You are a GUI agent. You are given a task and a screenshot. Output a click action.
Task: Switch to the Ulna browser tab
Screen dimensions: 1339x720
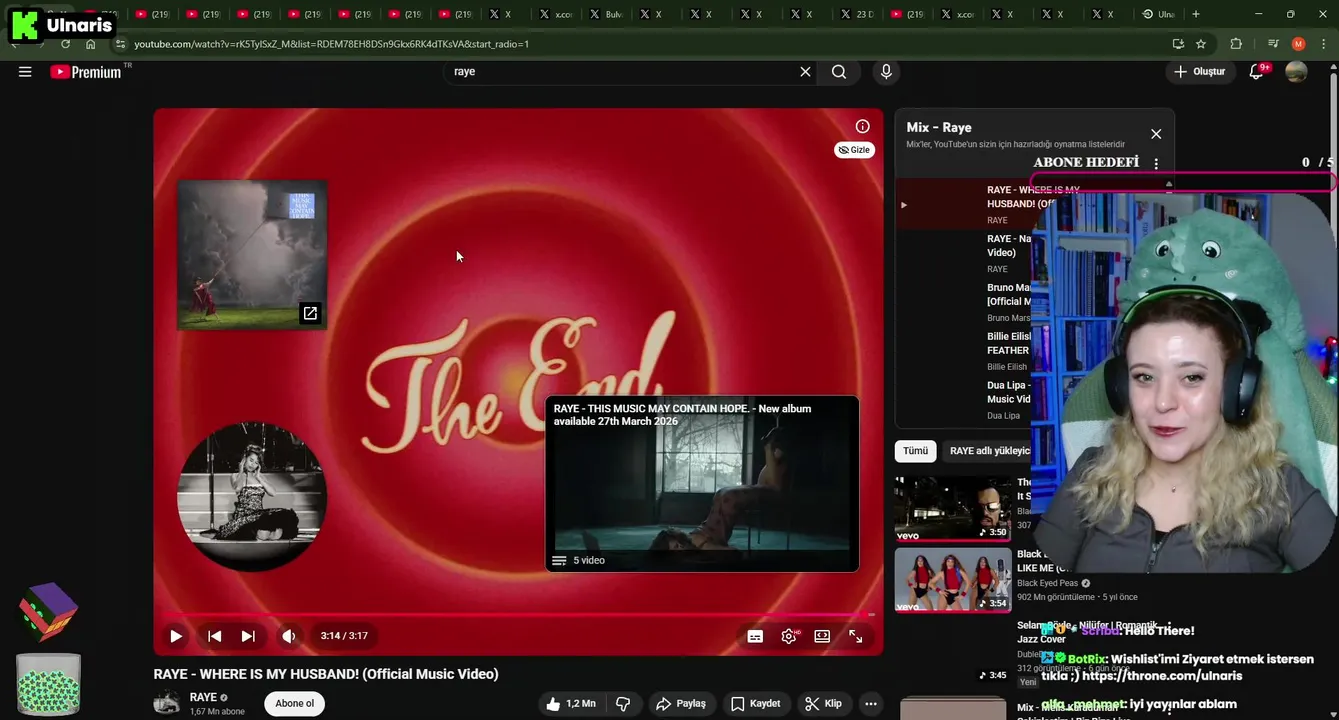(x=1158, y=14)
